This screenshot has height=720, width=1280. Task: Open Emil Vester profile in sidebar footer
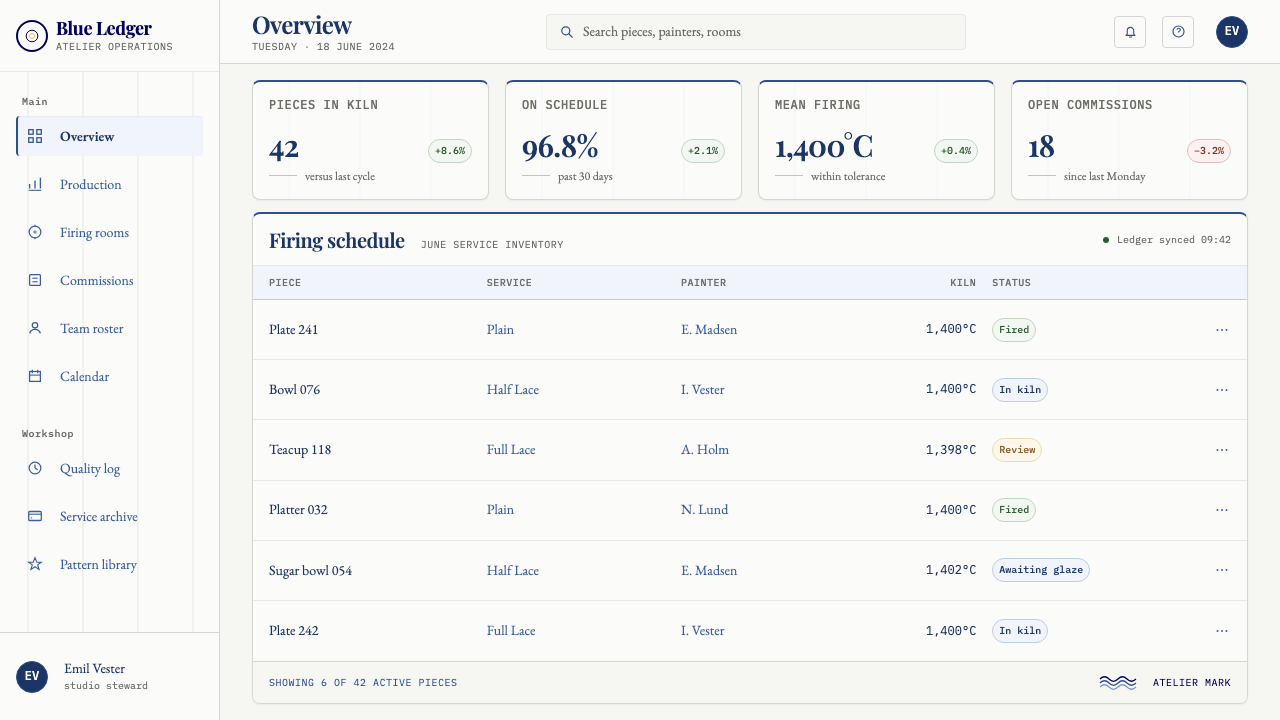coord(110,677)
